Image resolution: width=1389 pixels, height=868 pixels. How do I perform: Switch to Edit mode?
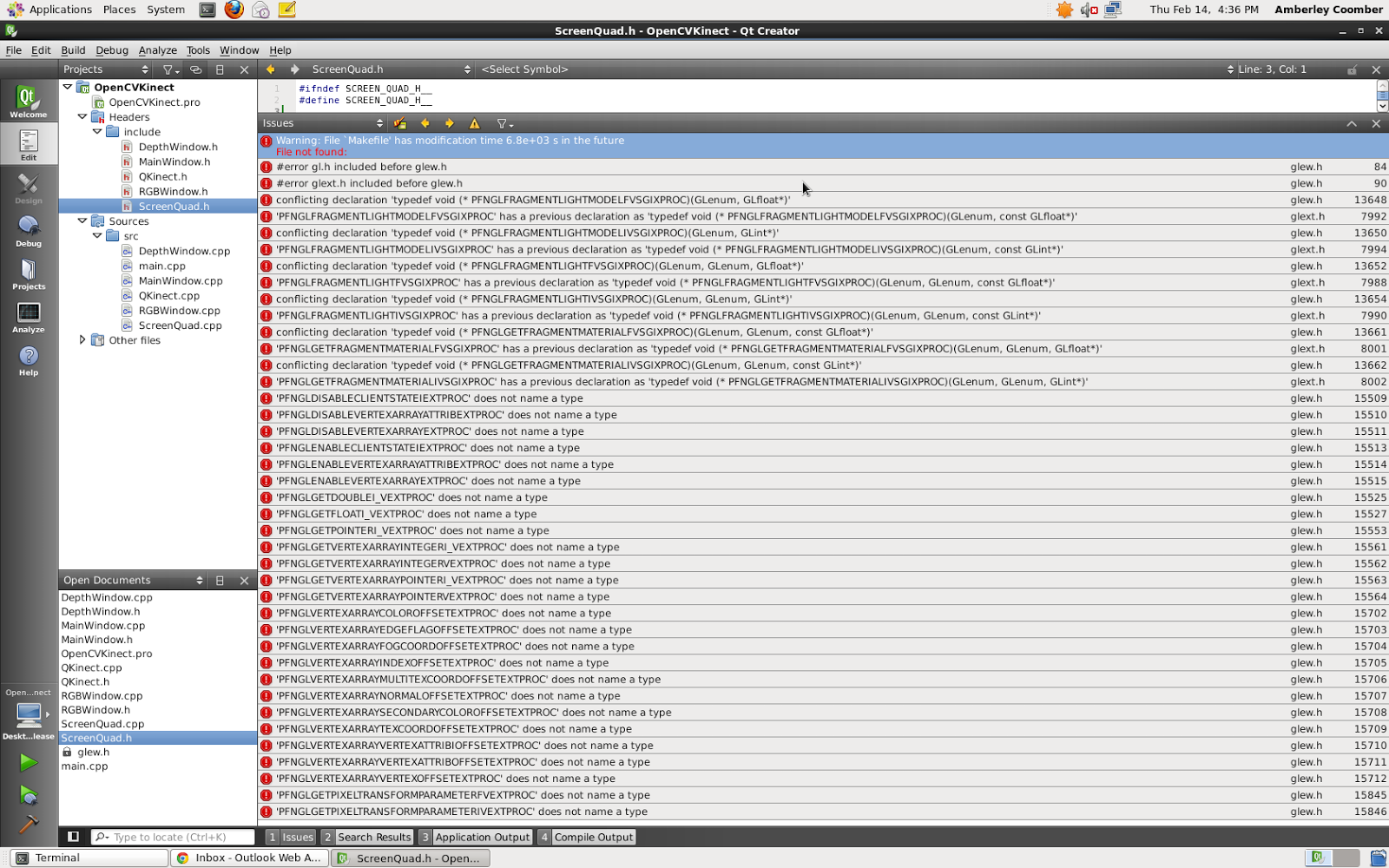tap(29, 144)
